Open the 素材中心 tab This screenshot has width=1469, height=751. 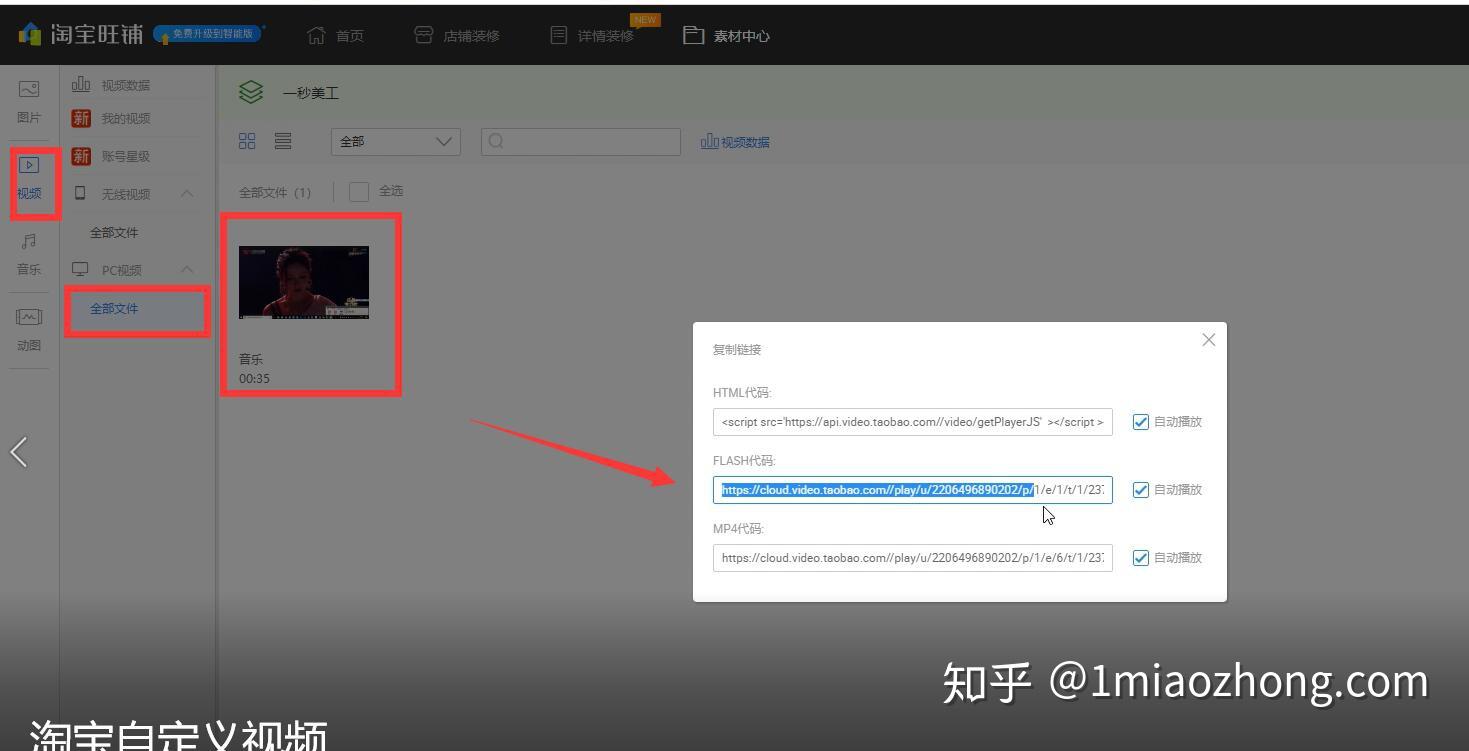[726, 36]
